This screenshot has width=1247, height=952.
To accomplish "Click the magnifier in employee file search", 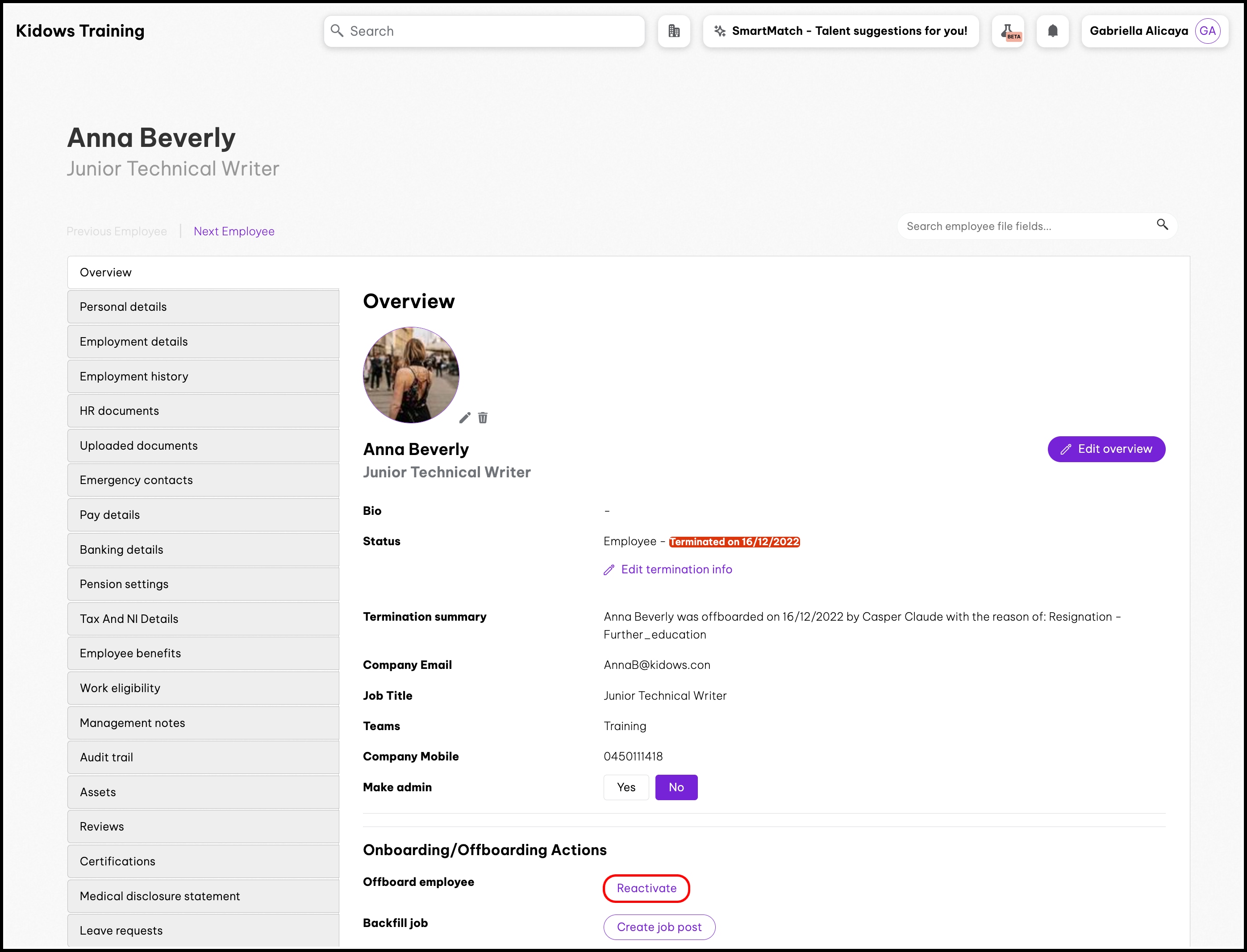I will click(1162, 225).
